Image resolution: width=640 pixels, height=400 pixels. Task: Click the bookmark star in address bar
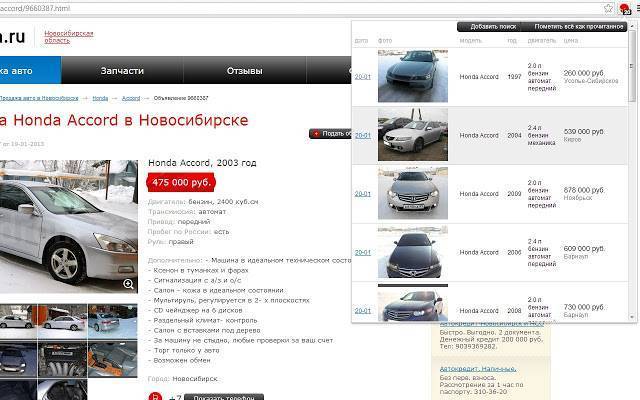point(608,8)
